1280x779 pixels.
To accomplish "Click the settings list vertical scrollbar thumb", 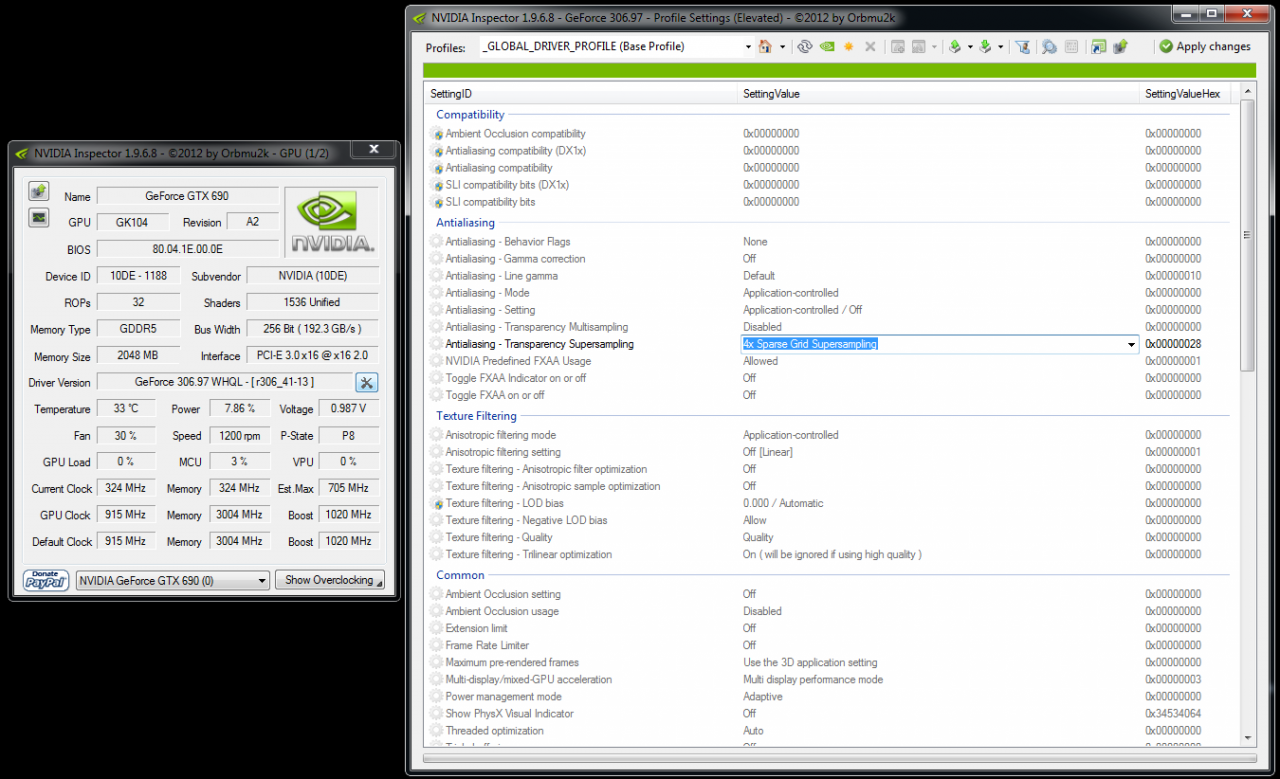I will 1247,235.
